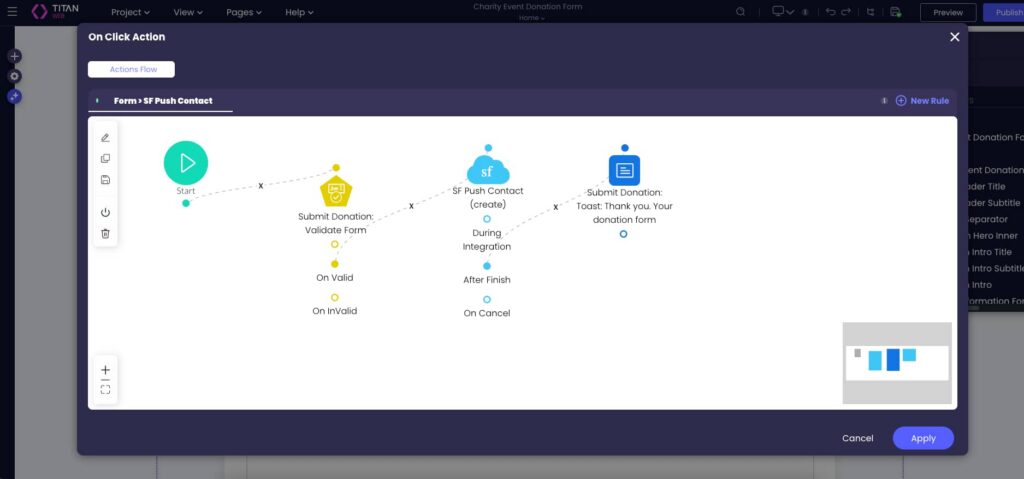Click the Titan Web logo

click(x=55, y=12)
